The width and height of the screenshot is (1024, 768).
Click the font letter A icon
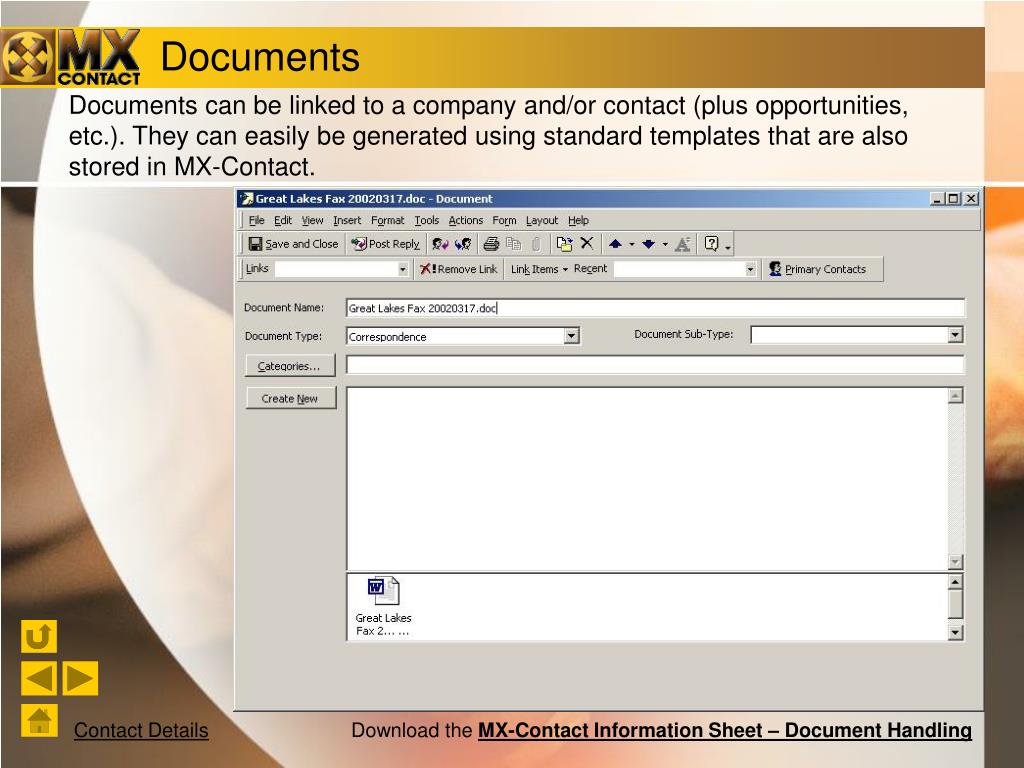[x=682, y=244]
